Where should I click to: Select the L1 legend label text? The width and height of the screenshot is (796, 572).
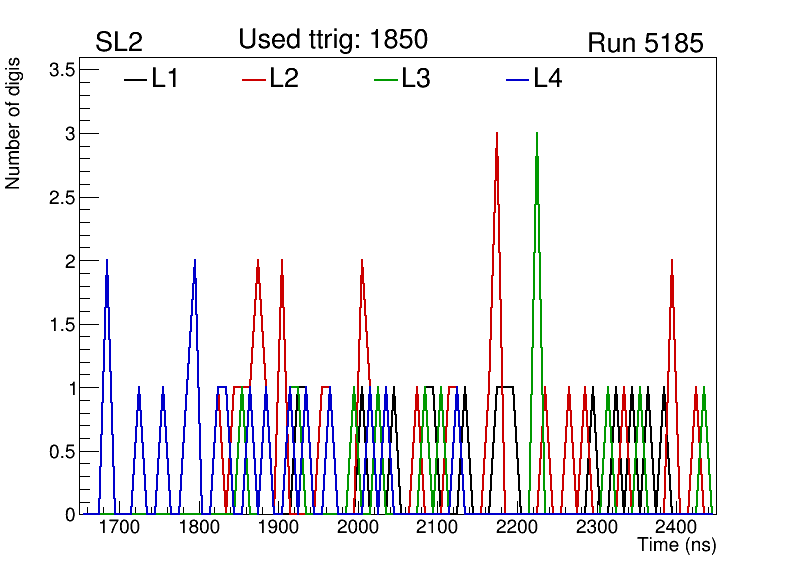point(165,79)
